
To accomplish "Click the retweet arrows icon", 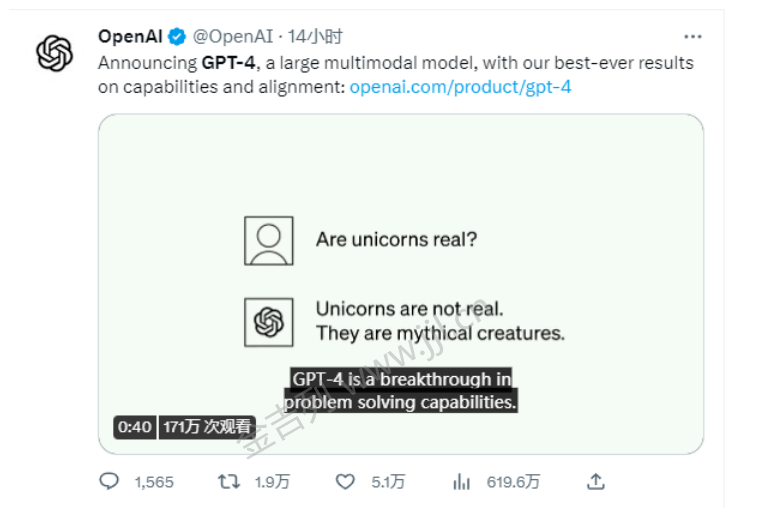I will click(229, 482).
